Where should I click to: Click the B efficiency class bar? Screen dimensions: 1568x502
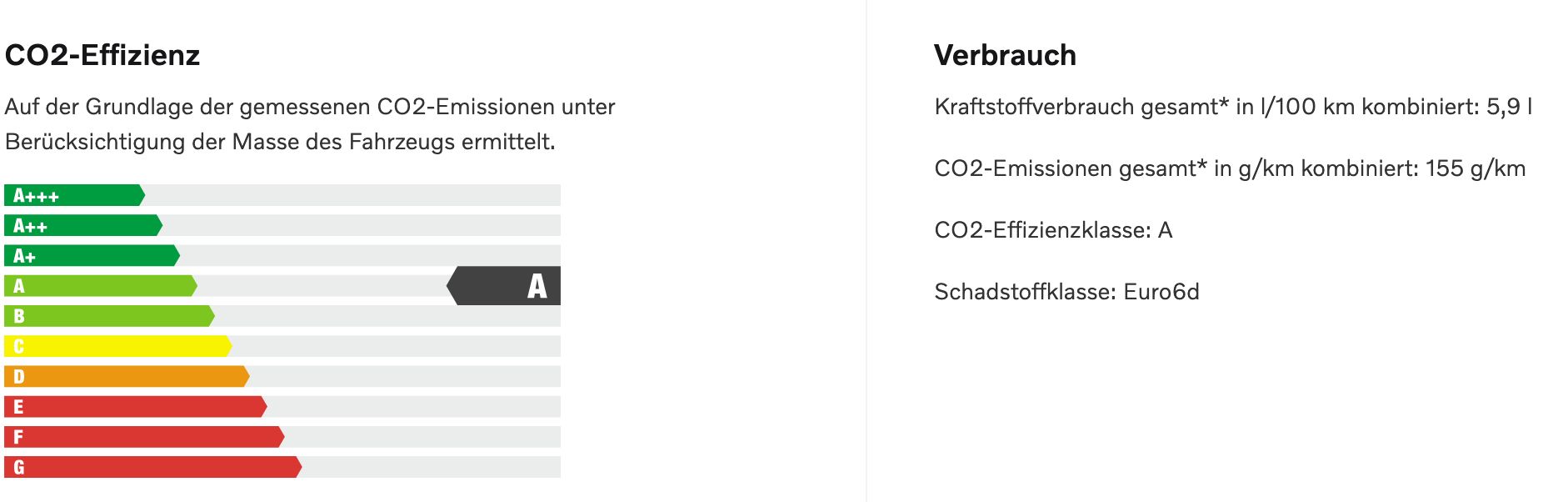(x=109, y=316)
